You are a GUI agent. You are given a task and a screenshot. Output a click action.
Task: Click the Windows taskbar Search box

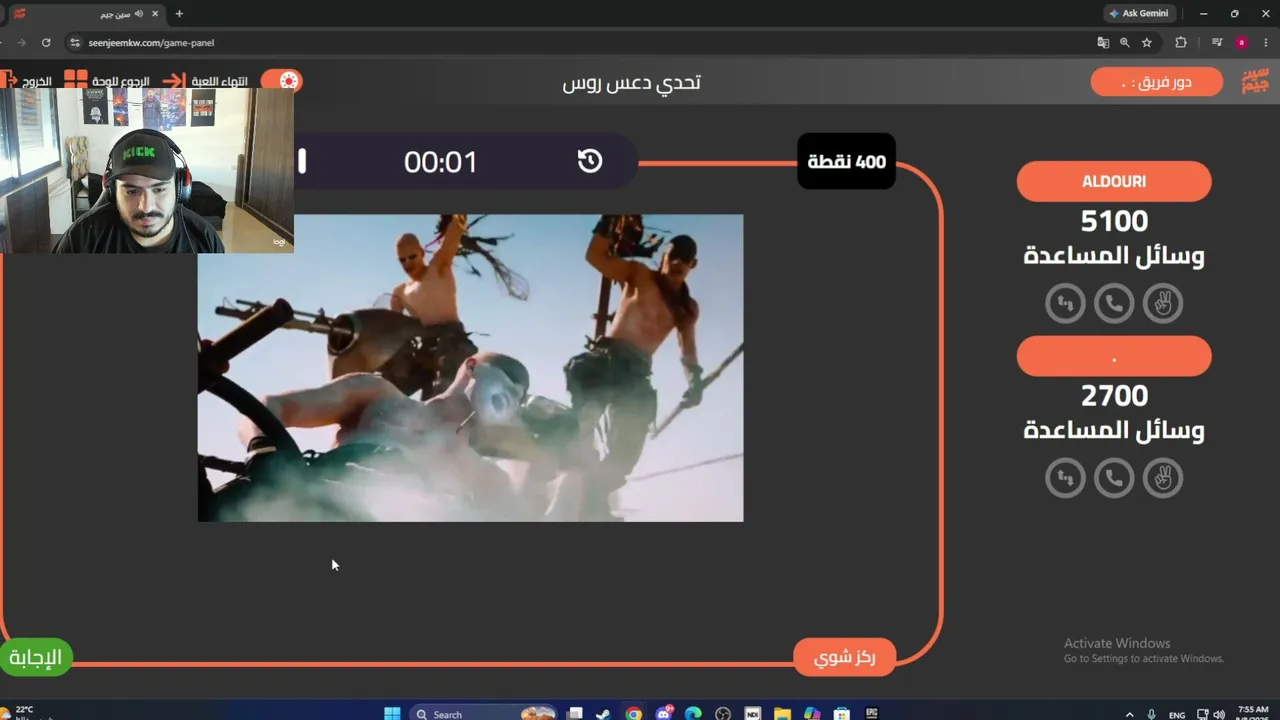(484, 714)
